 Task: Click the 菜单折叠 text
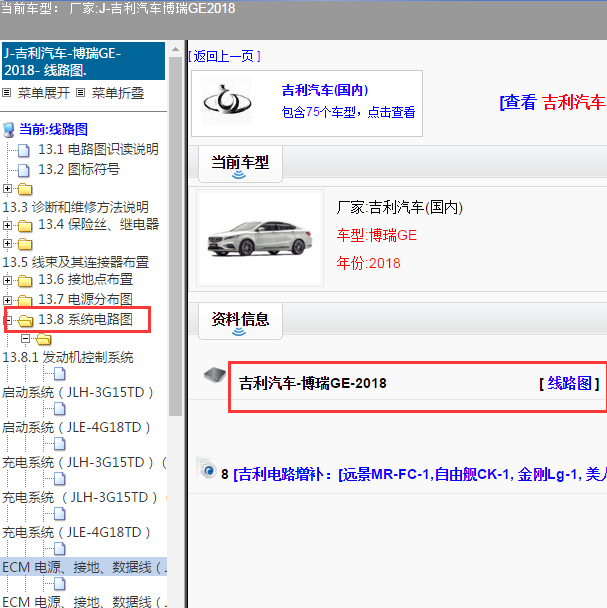(118, 93)
